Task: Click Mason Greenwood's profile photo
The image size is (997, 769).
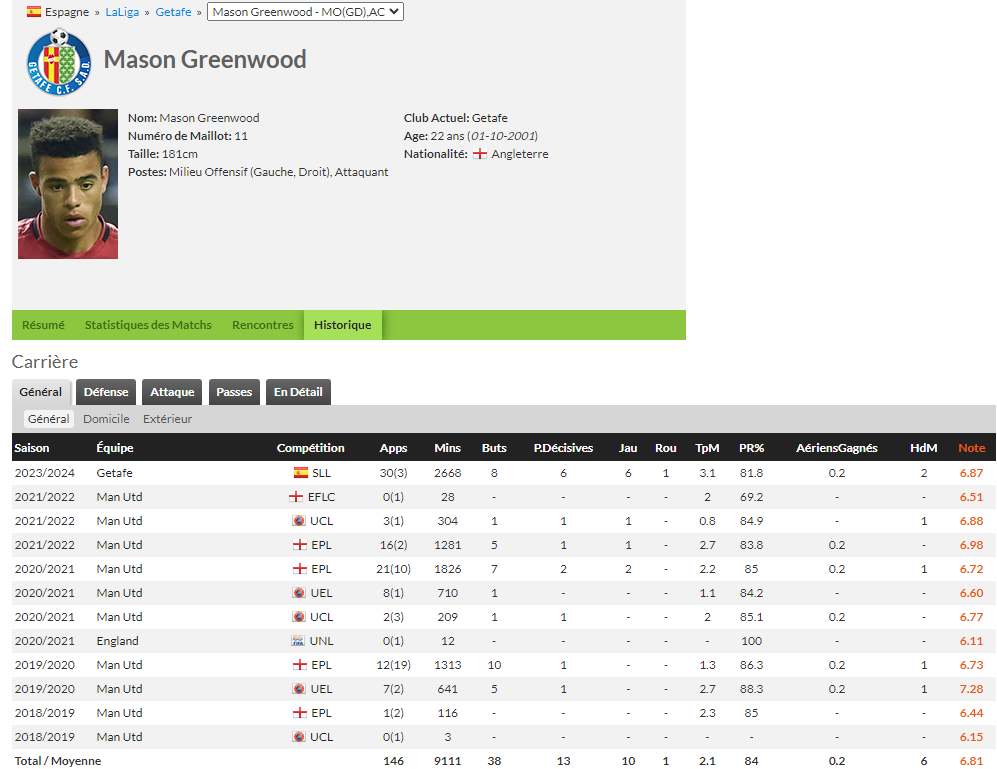Action: click(x=68, y=184)
